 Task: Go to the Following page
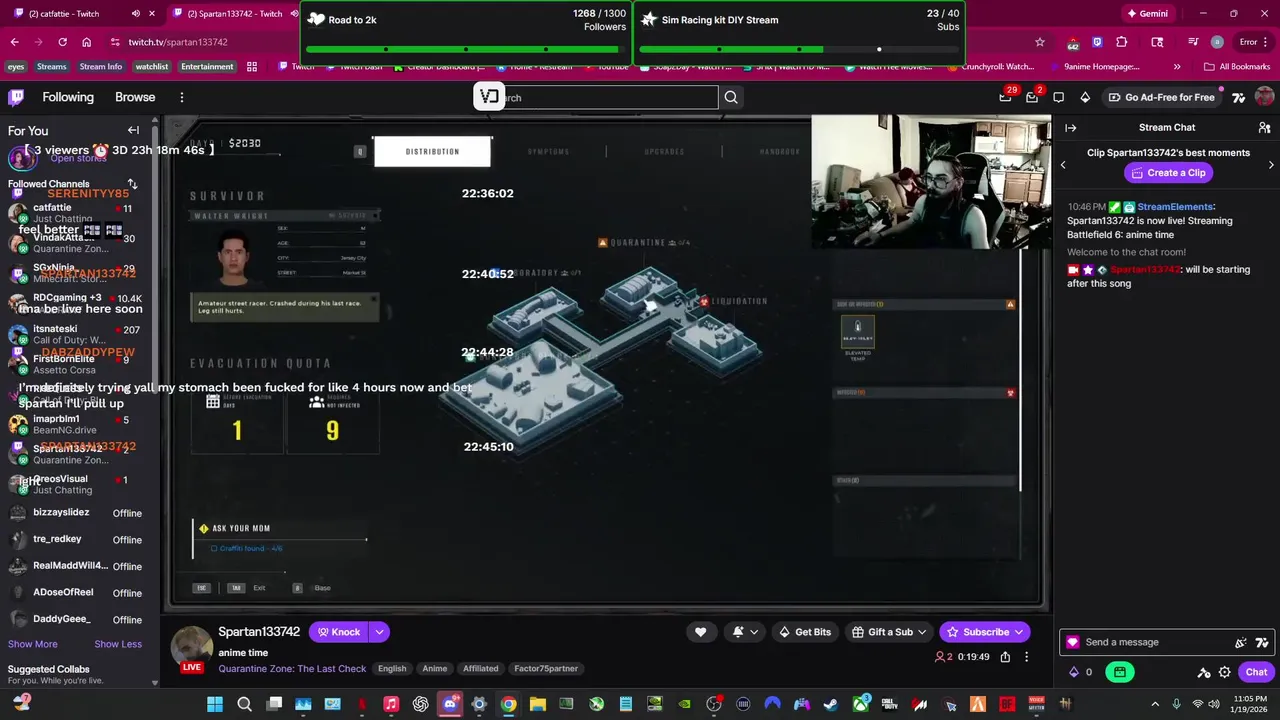coord(68,97)
